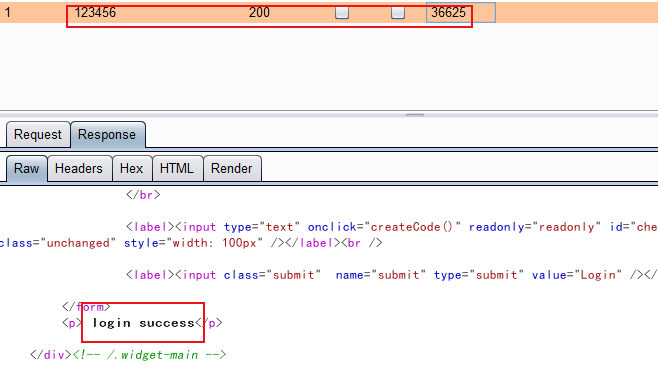Click the closing </br> tag line
This screenshot has height=371, width=658.
coord(143,195)
